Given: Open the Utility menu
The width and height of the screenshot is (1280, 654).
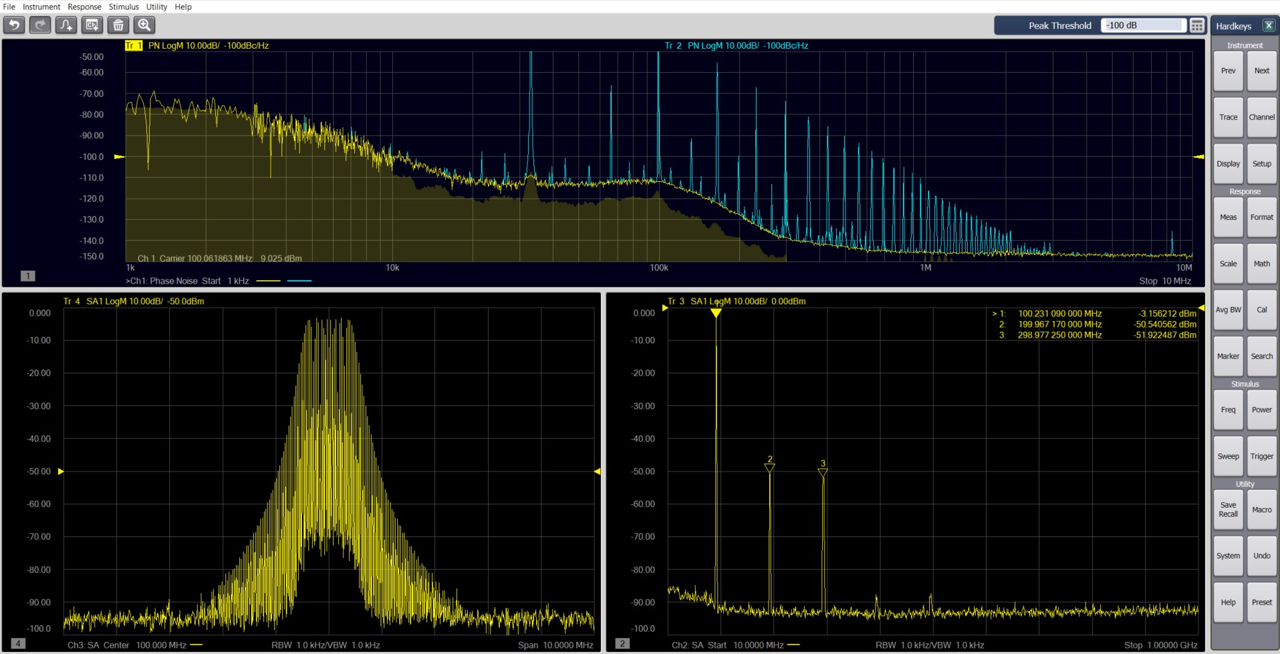Looking at the screenshot, I should 156,6.
